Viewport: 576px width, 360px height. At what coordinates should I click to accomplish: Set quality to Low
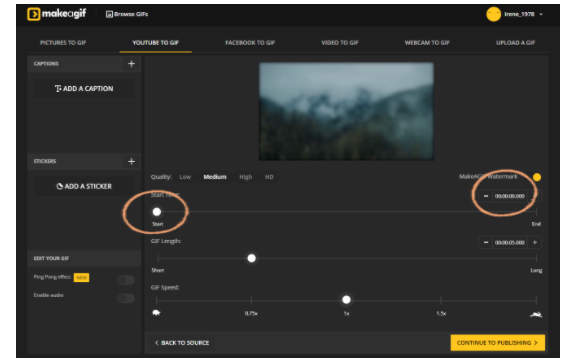point(185,177)
